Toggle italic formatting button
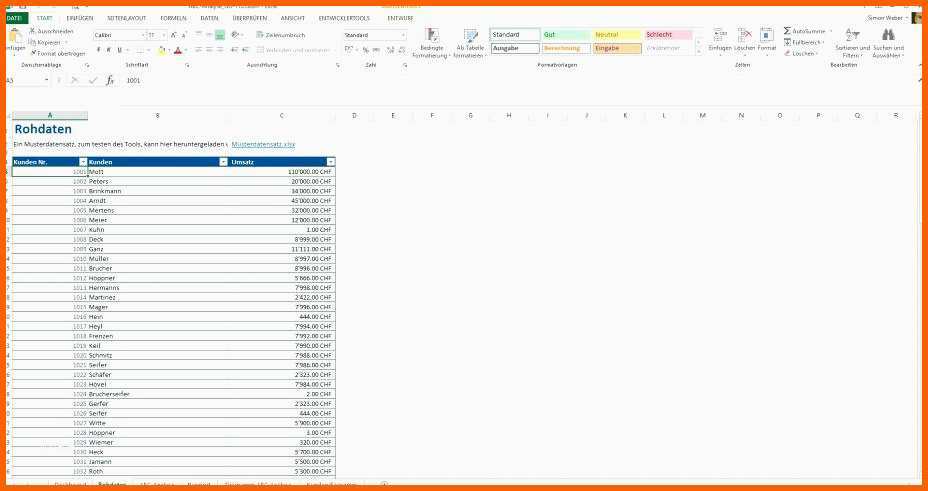The image size is (928, 491). (x=108, y=49)
